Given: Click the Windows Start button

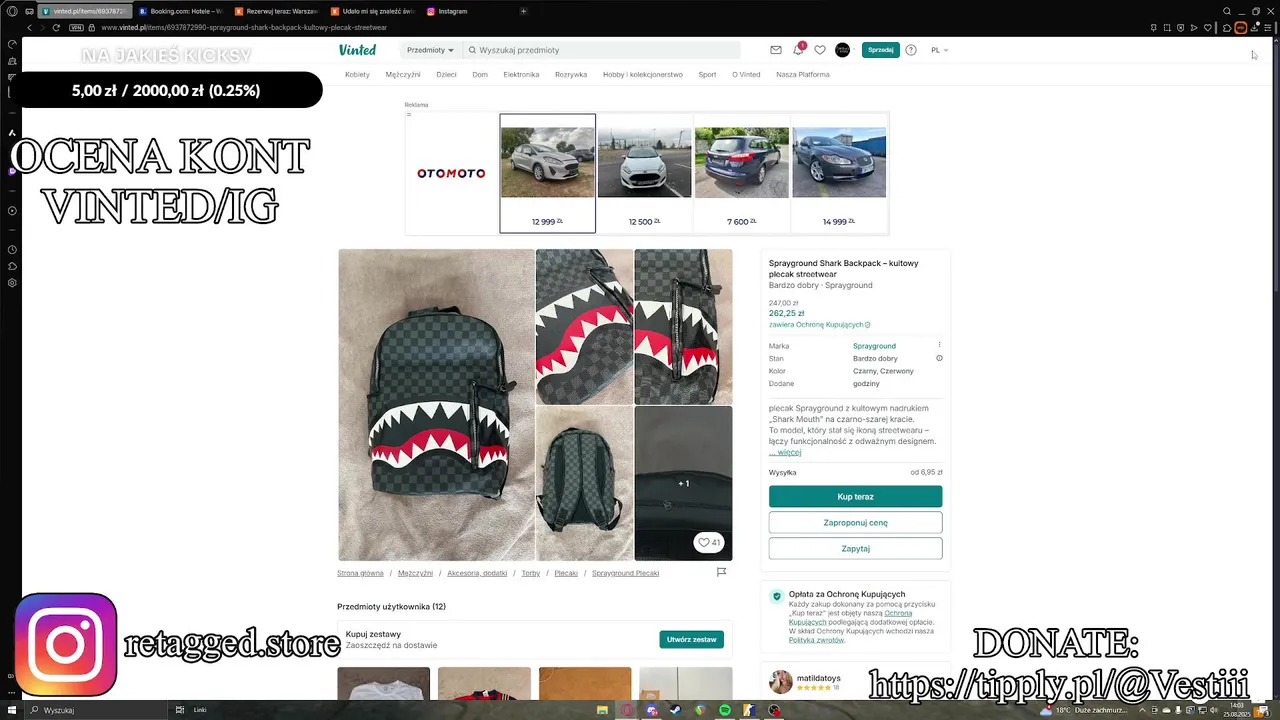Looking at the screenshot, I should [x=10, y=710].
